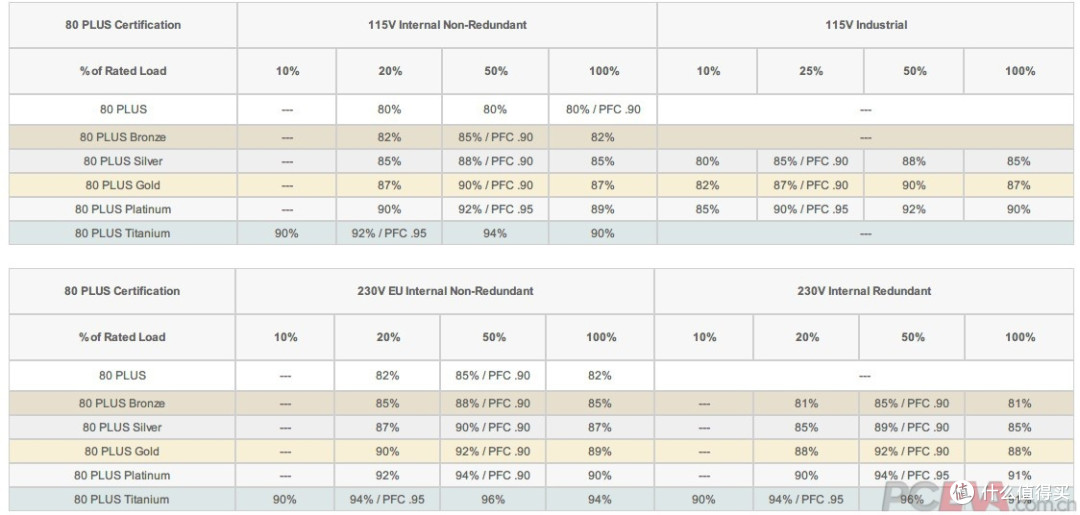Click the 115V Internal Non-Redundant header

point(447,25)
